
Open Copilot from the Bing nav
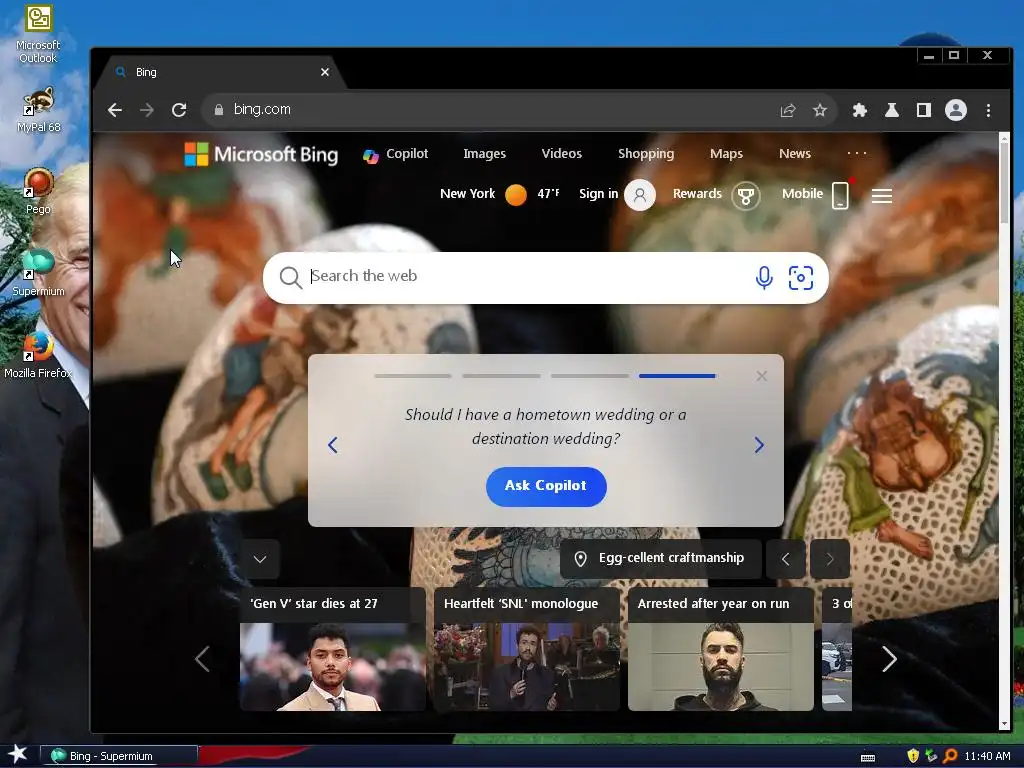(396, 154)
